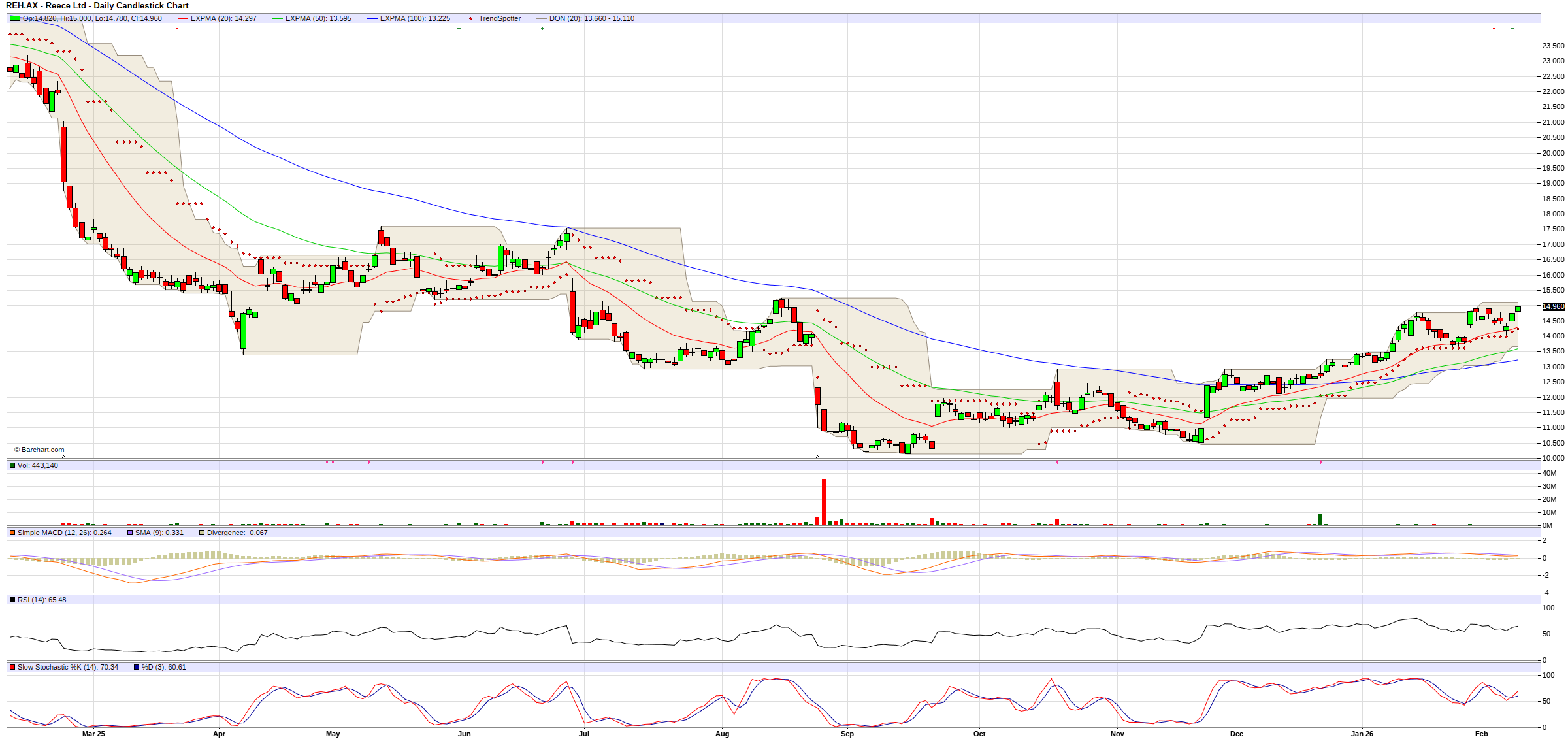Click the EXPMA (20) red line legend
Image resolution: width=1568 pixels, height=754 pixels.
[183, 18]
